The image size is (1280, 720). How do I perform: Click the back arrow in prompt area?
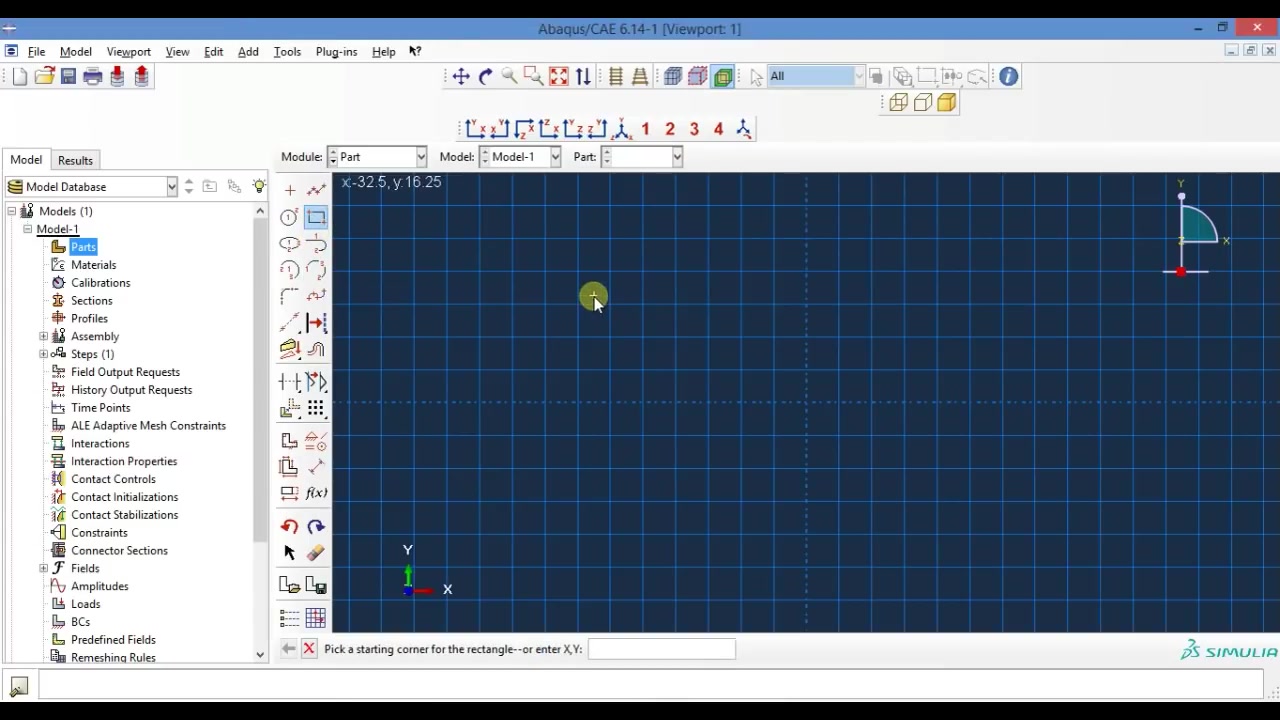(x=288, y=649)
